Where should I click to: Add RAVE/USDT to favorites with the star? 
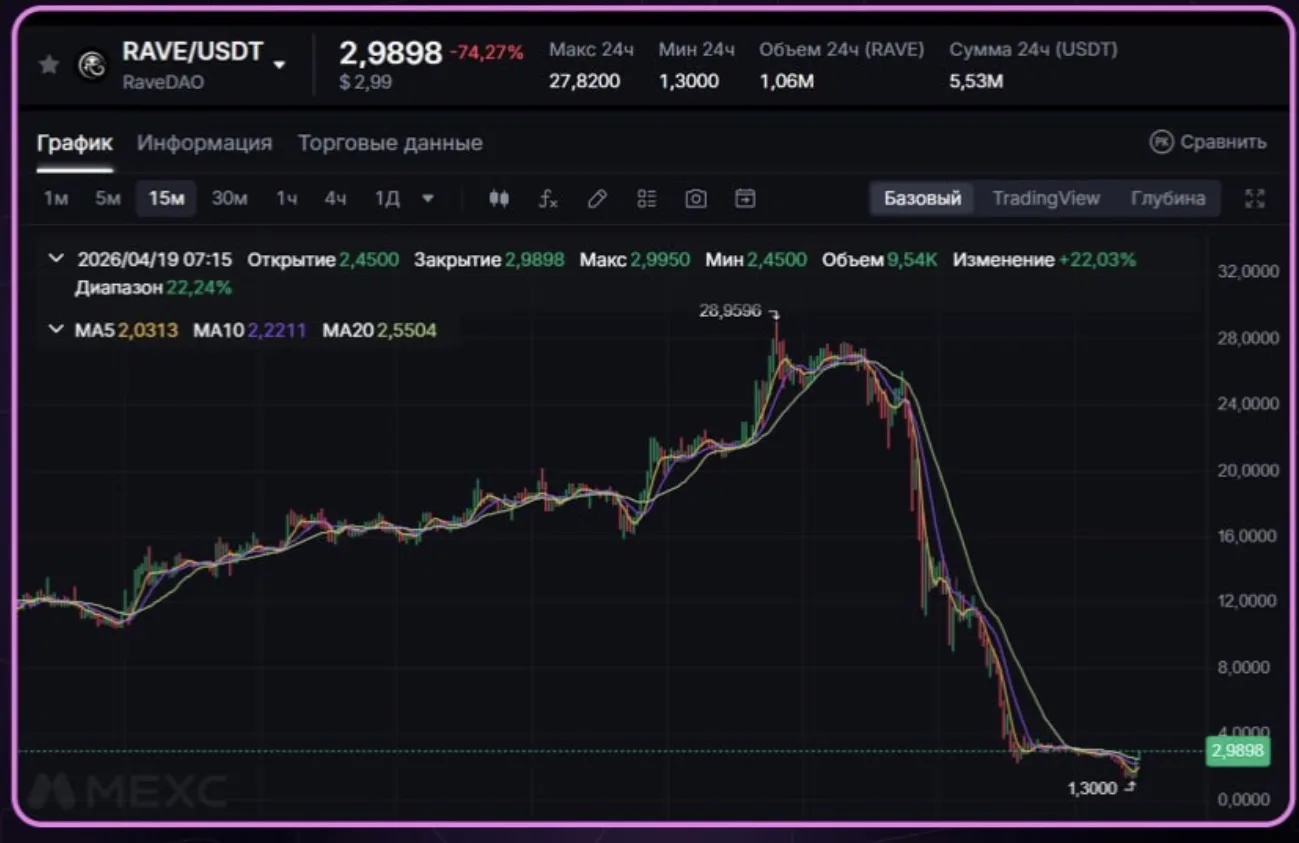pyautogui.click(x=49, y=65)
